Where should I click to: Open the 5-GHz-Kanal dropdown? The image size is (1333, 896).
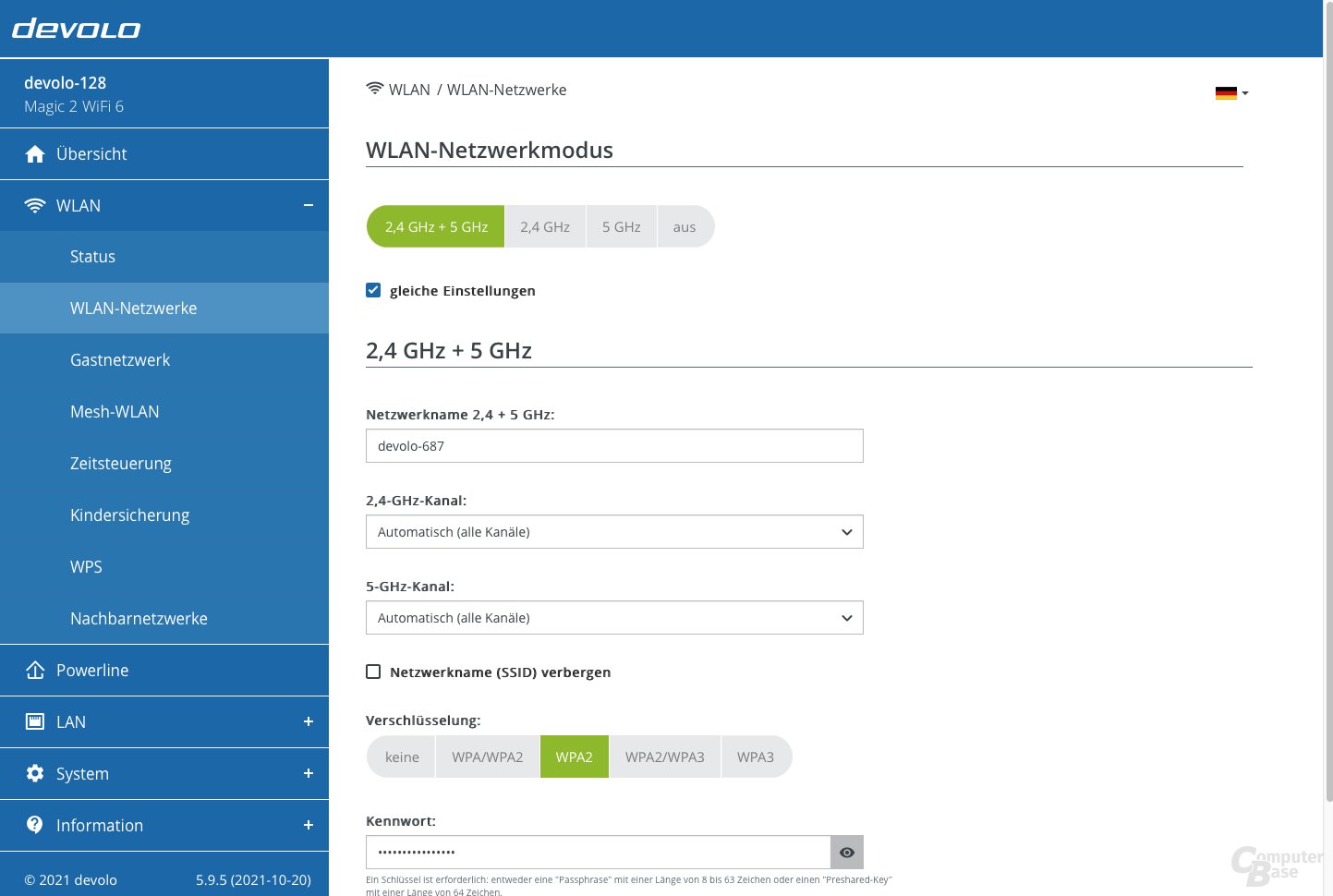click(614, 618)
